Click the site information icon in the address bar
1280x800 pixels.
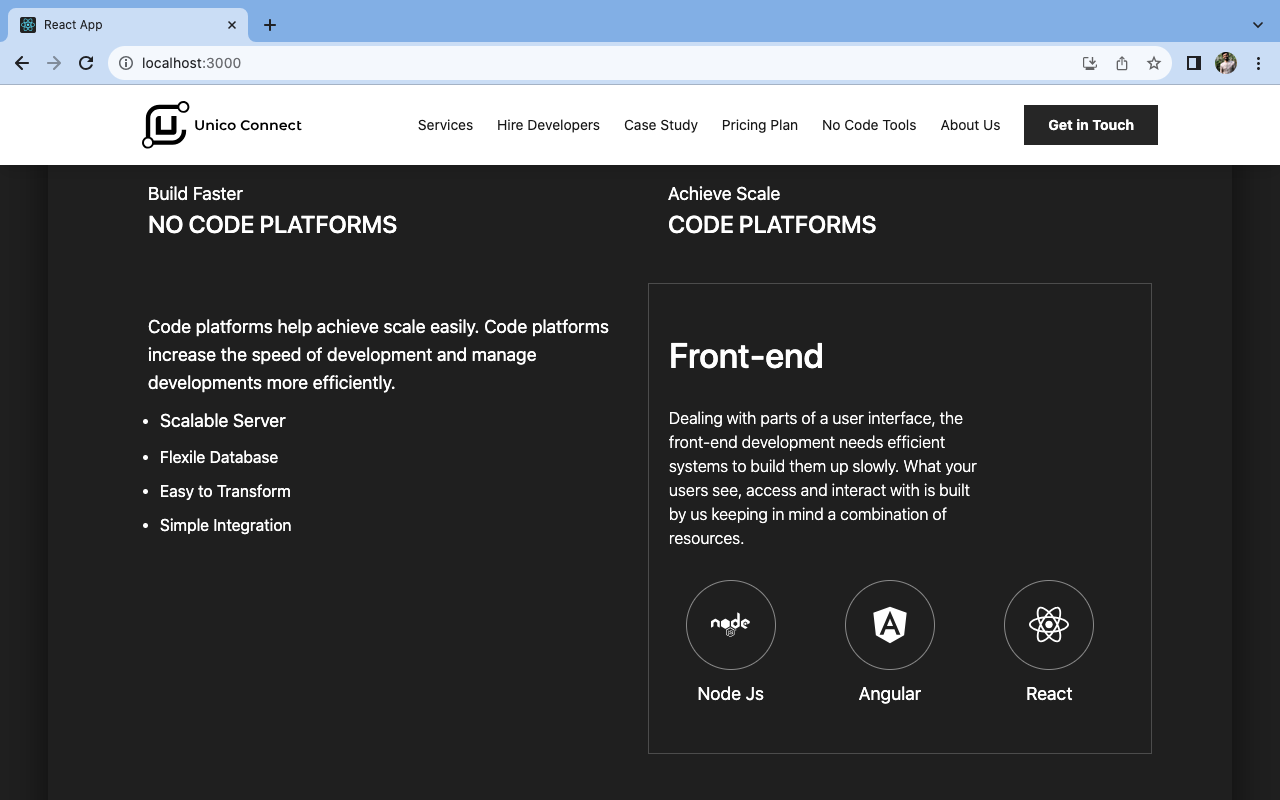(125, 62)
